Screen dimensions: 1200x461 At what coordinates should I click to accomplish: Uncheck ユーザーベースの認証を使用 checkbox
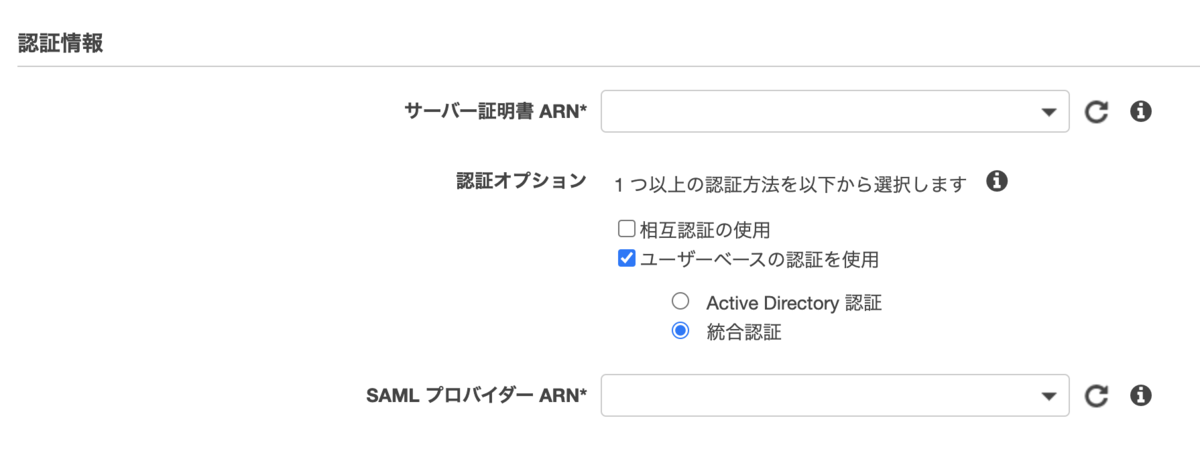coord(627,259)
